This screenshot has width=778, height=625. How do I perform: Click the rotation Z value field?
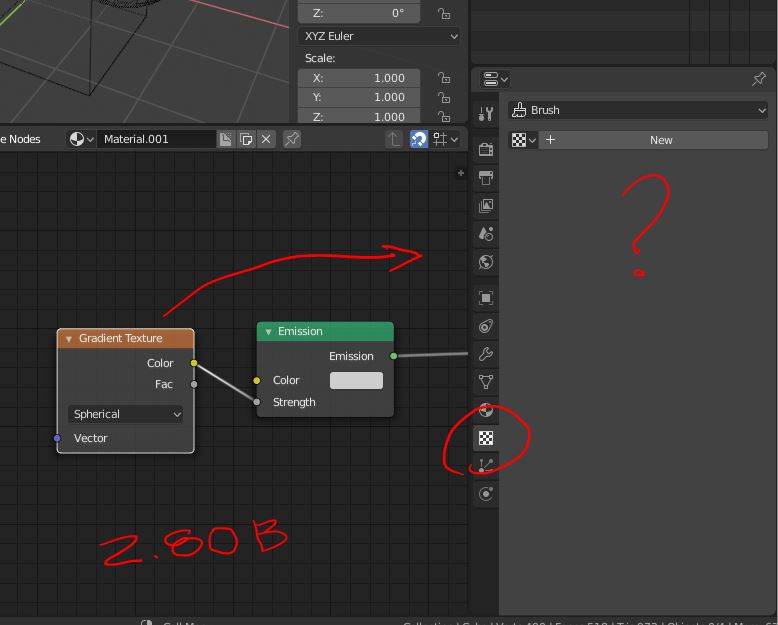point(359,13)
